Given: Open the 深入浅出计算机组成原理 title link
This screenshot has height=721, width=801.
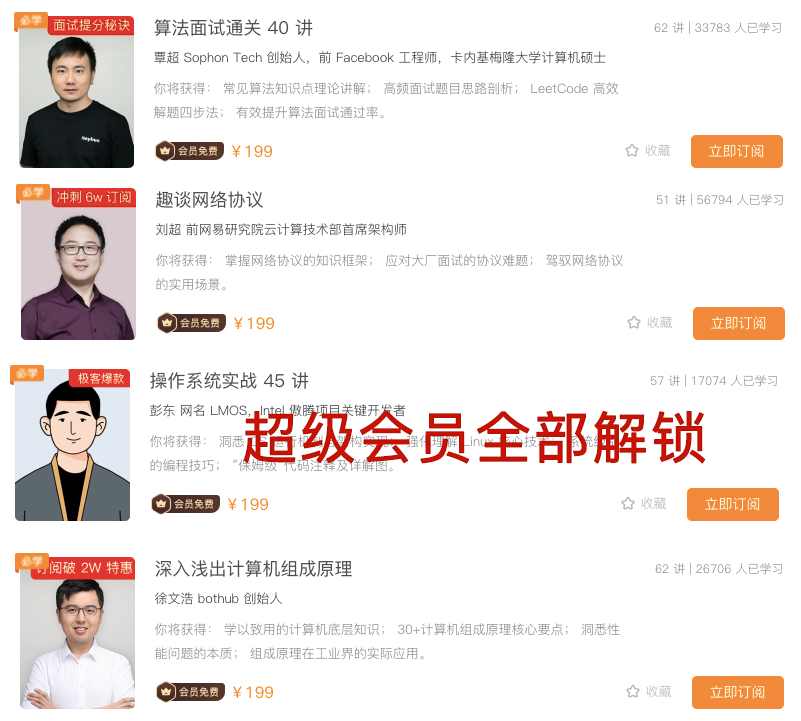Looking at the screenshot, I should 253,569.
